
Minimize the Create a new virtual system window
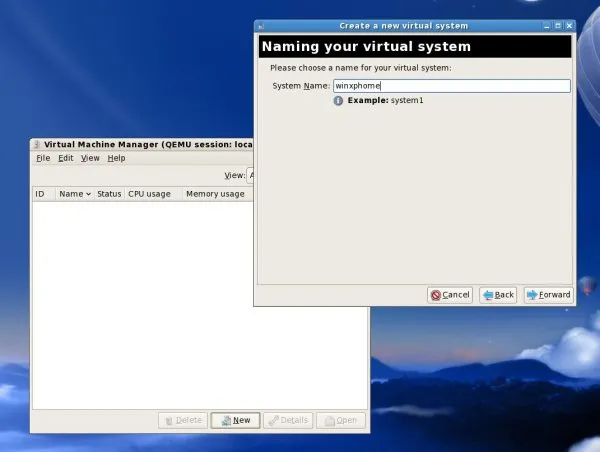click(x=546, y=26)
